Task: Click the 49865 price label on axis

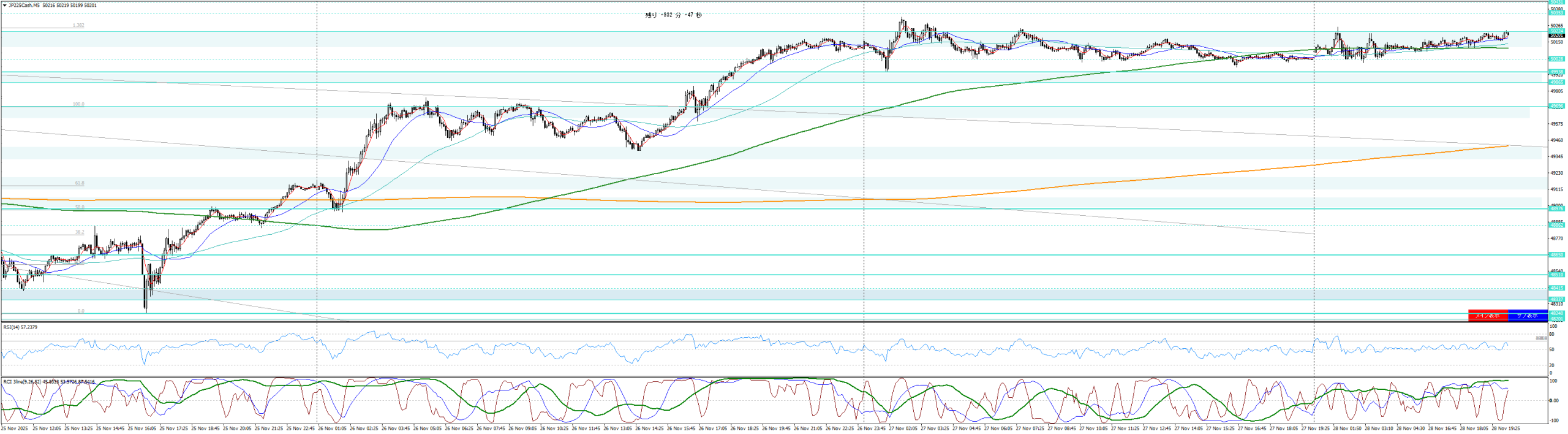Action: click(x=1556, y=82)
